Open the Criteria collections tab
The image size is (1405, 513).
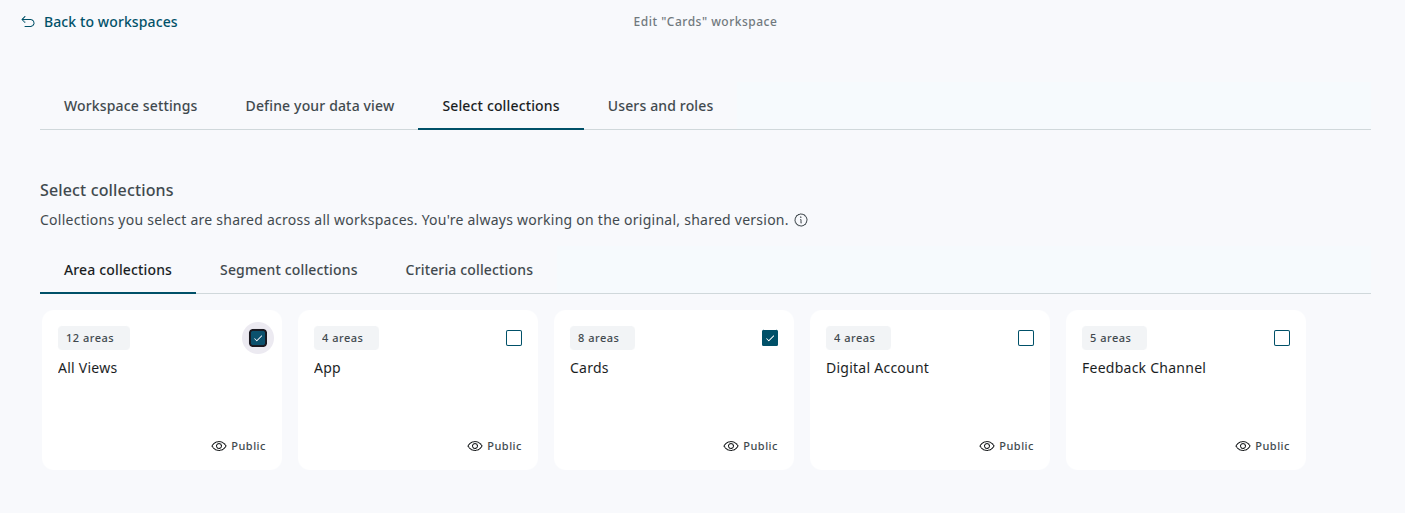tap(469, 270)
